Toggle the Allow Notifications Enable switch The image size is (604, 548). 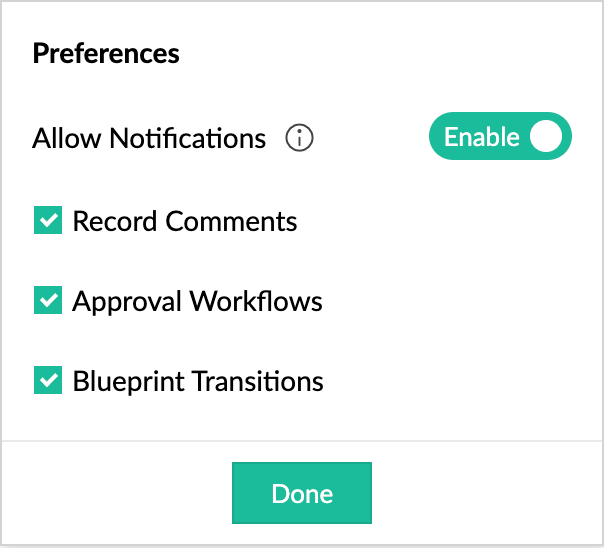click(500, 137)
